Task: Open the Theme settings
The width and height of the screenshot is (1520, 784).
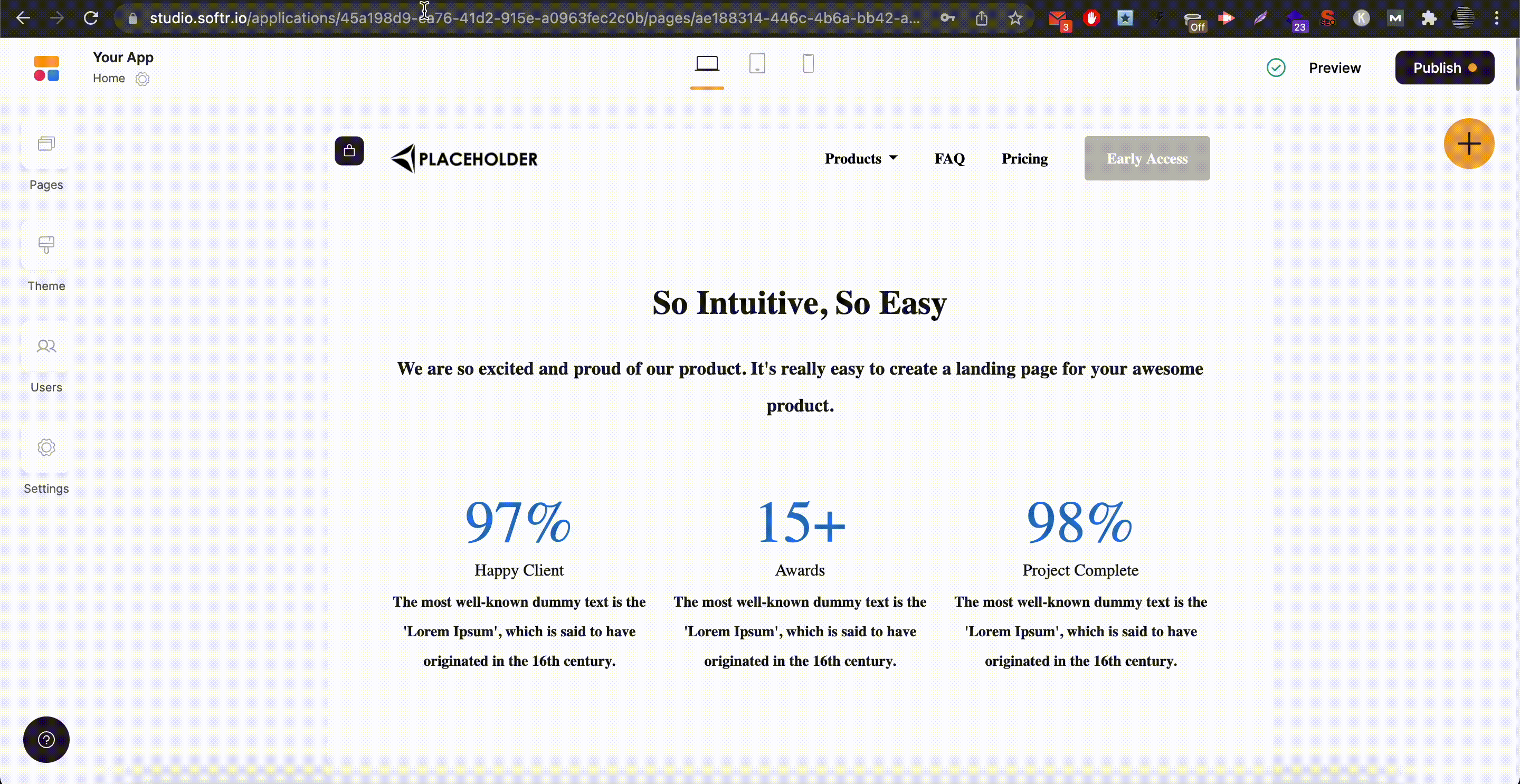Action: click(46, 245)
